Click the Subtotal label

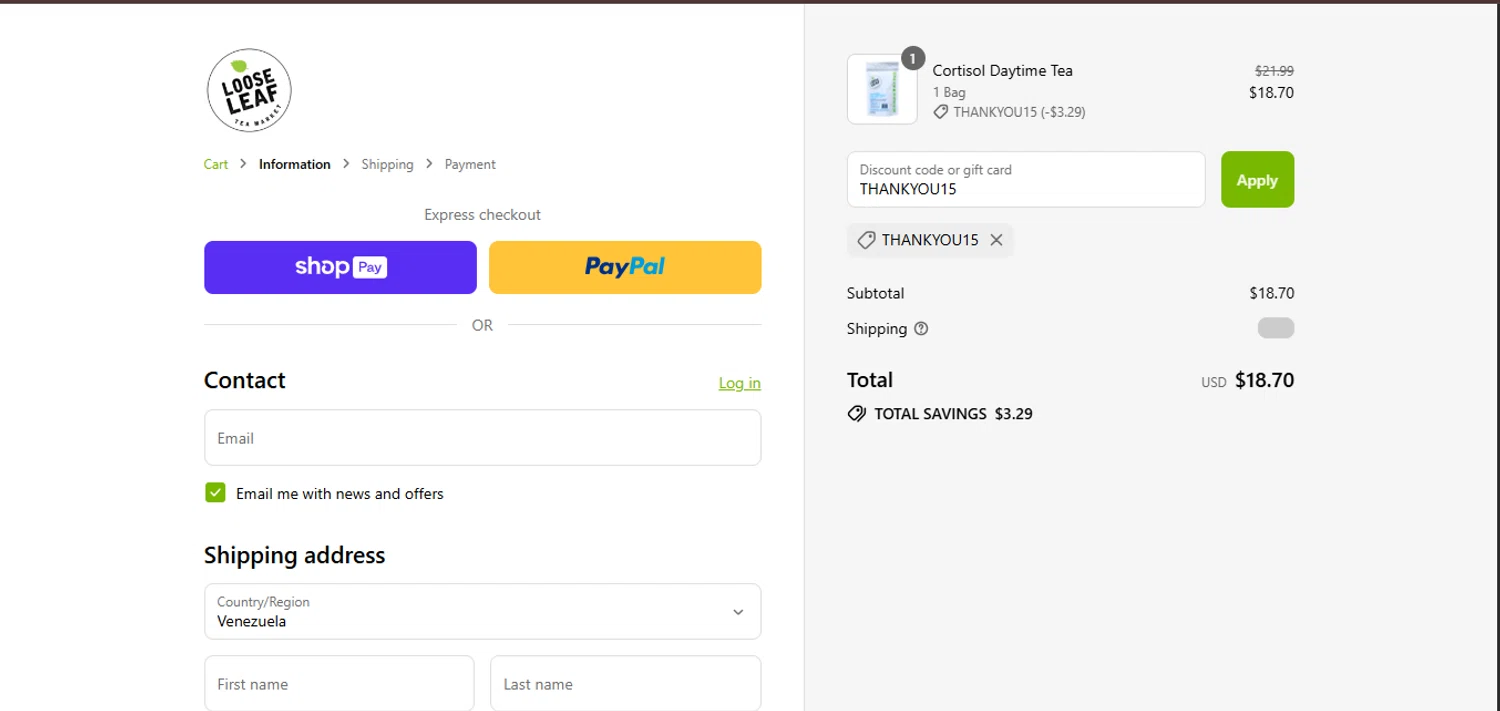coord(875,293)
